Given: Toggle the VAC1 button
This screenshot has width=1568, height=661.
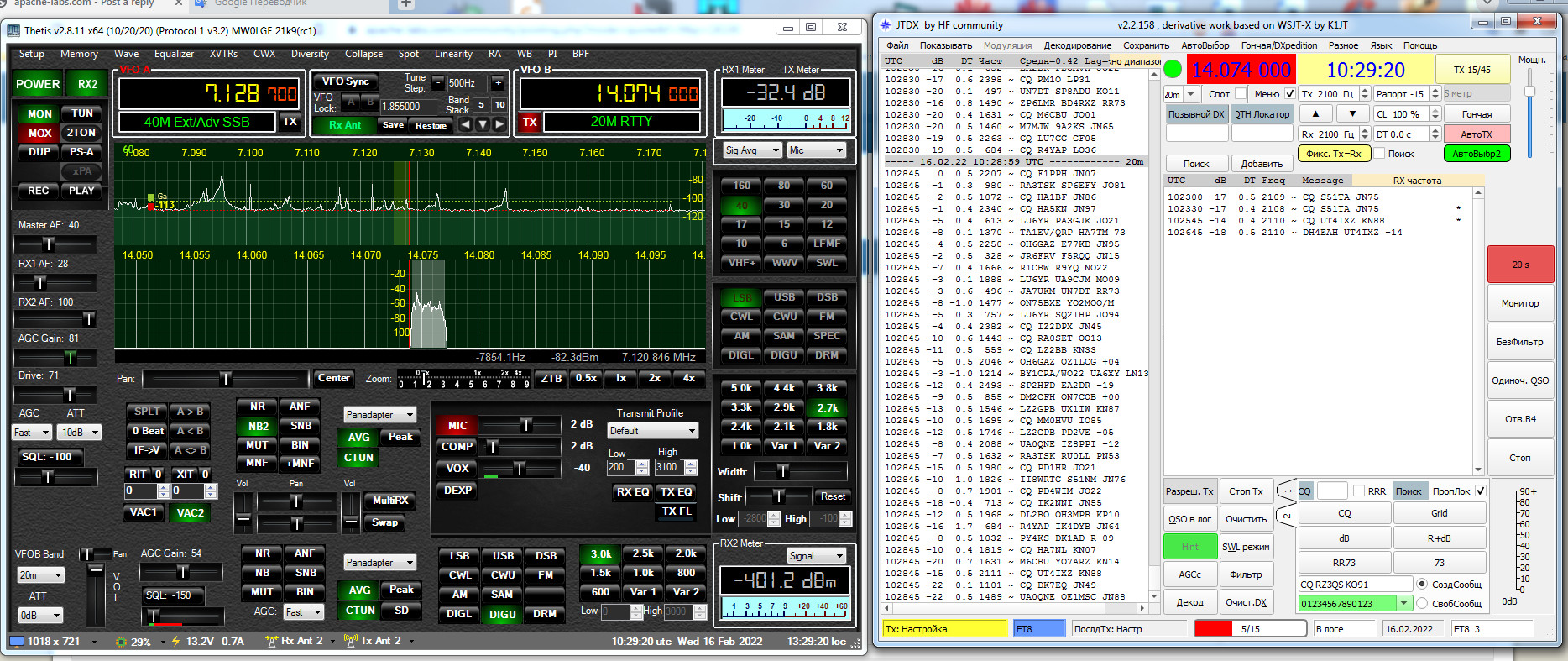Looking at the screenshot, I should click(x=144, y=511).
